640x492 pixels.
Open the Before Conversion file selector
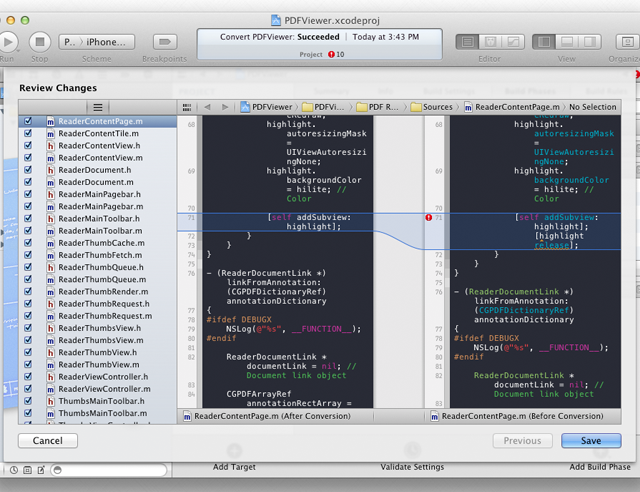pyautogui.click(x=517, y=416)
